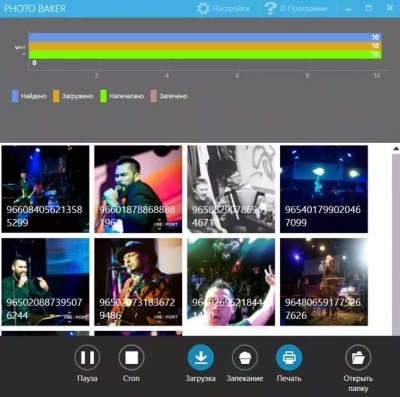Click the Запечено legend label text
This screenshot has width=400, height=397.
pyautogui.click(x=173, y=96)
